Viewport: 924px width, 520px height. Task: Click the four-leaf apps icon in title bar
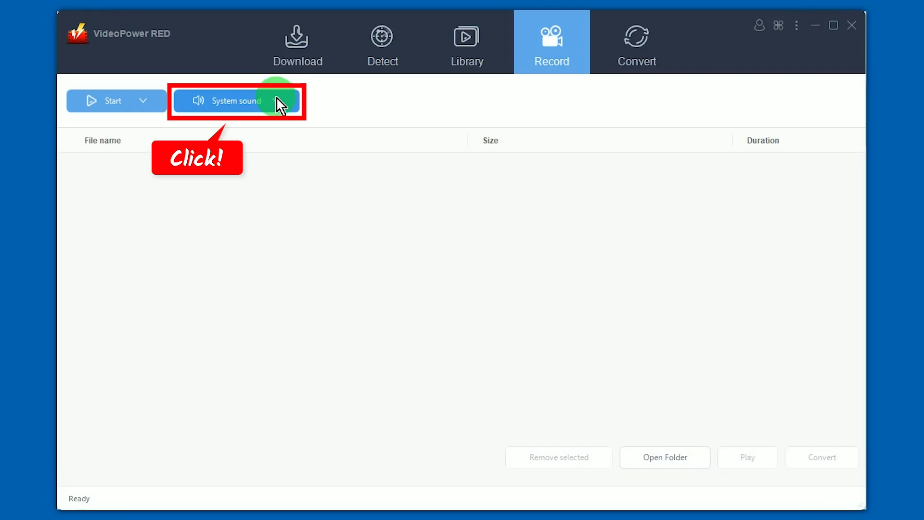[x=778, y=25]
